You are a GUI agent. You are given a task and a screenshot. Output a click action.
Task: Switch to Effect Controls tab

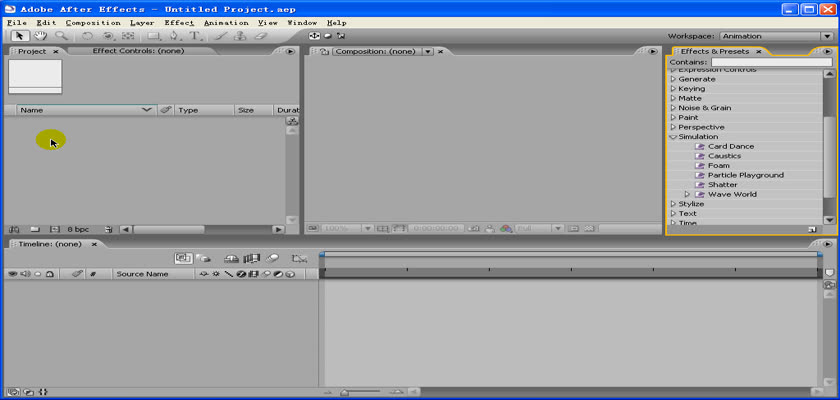point(138,51)
